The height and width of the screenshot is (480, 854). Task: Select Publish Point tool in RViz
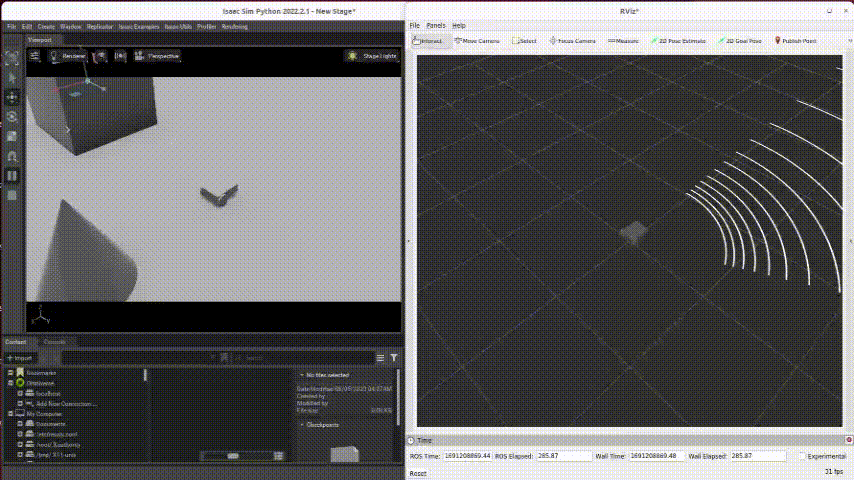[795, 41]
